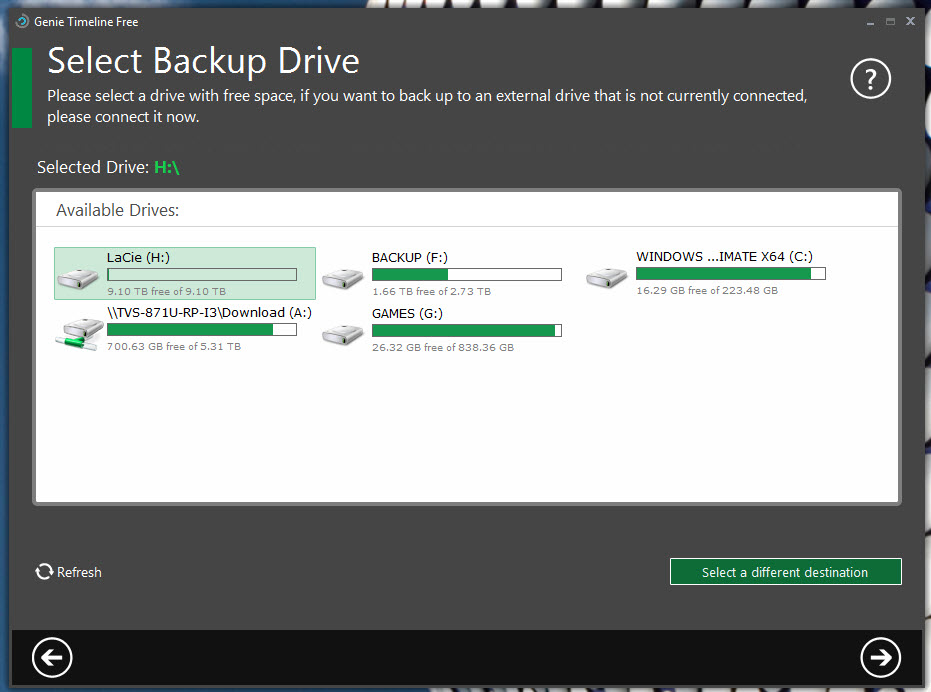Click the Download (A:) usage bar
Viewport: 931px width, 692px height.
(202, 330)
